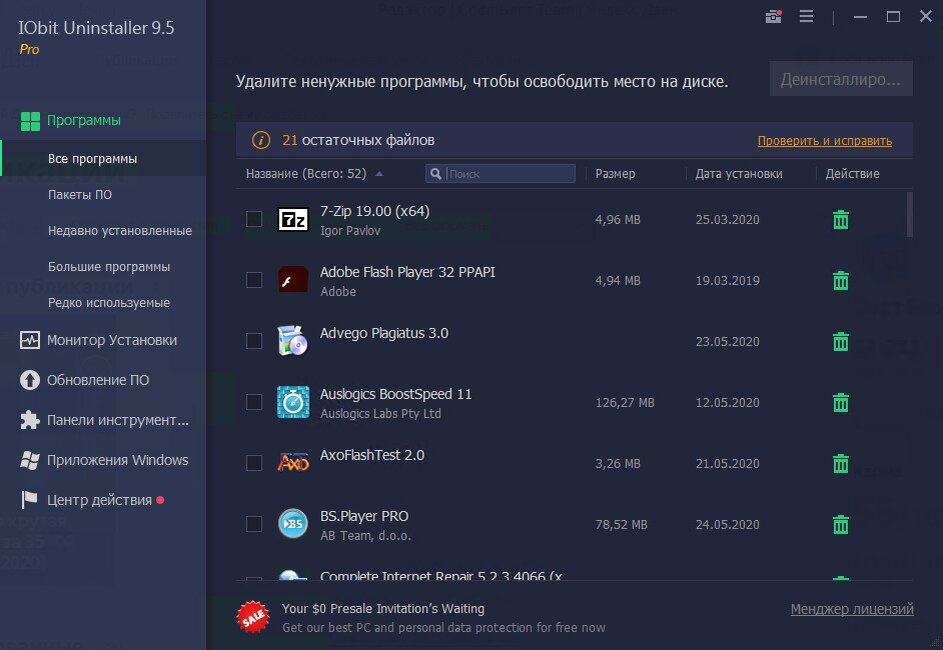This screenshot has width=943, height=650.
Task: Click the 7-Zip application icon
Action: (x=293, y=219)
